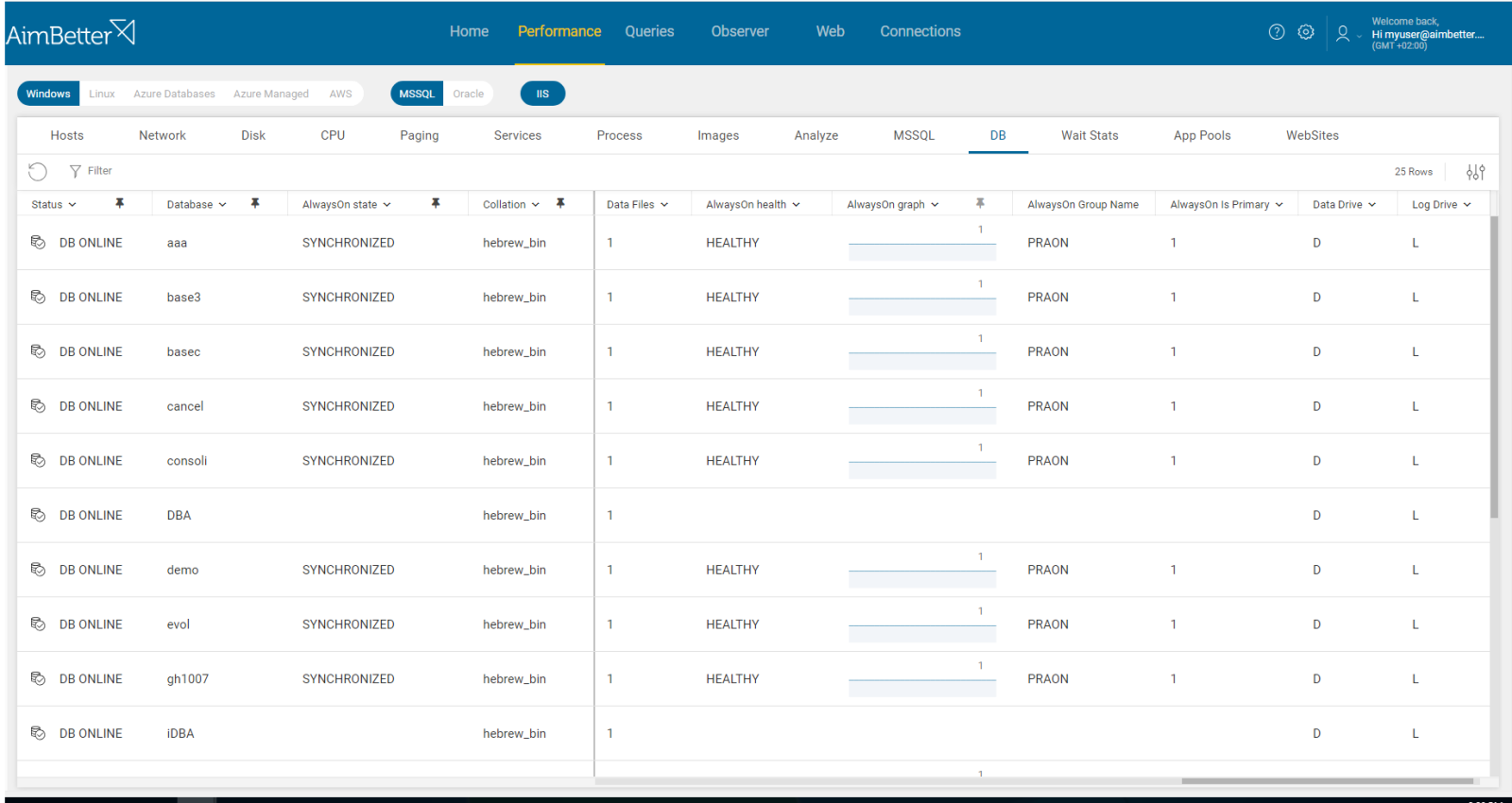Open the Connections section
The image size is (1512, 803).
(x=920, y=31)
